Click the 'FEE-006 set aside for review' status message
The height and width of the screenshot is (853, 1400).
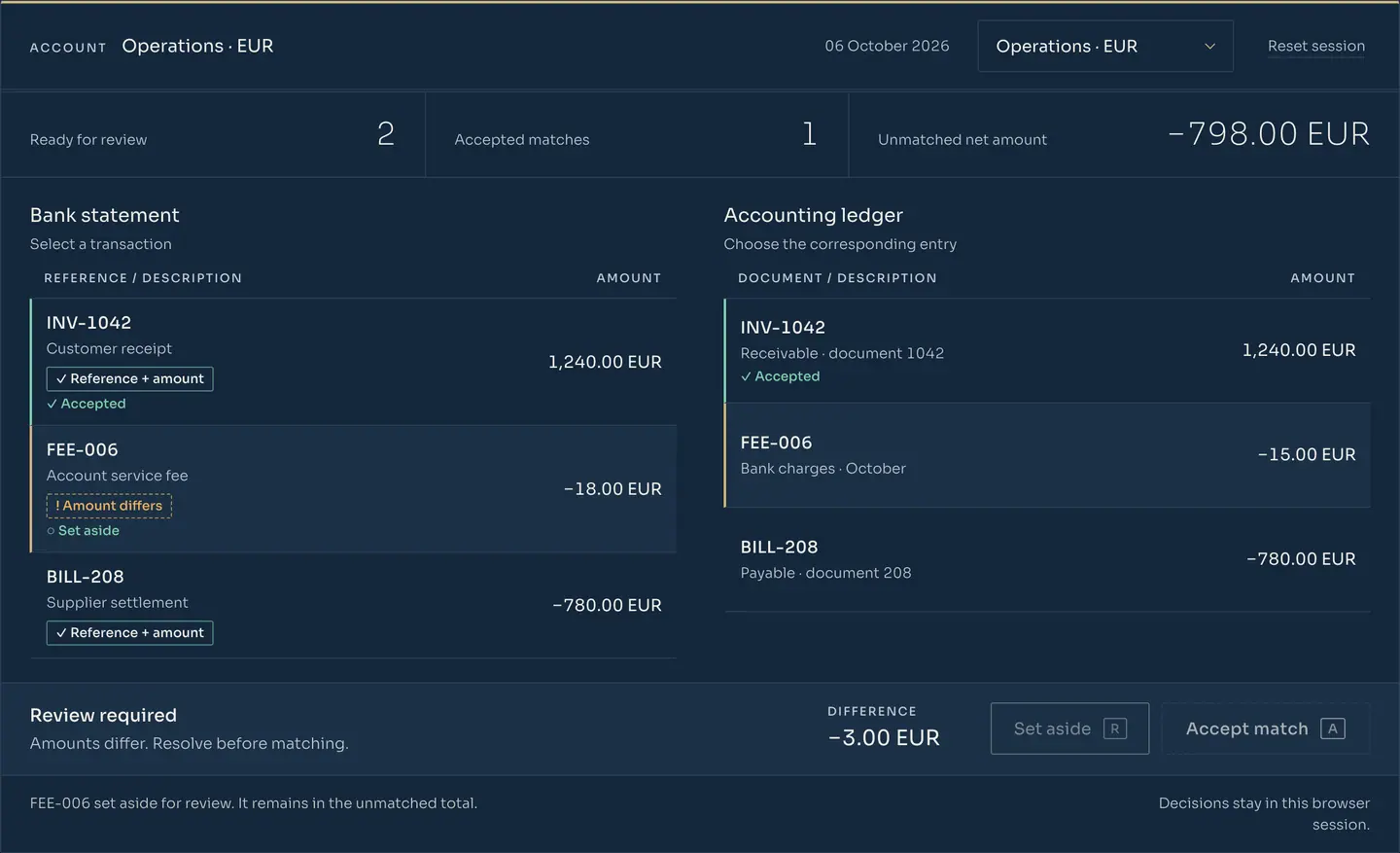tap(254, 803)
